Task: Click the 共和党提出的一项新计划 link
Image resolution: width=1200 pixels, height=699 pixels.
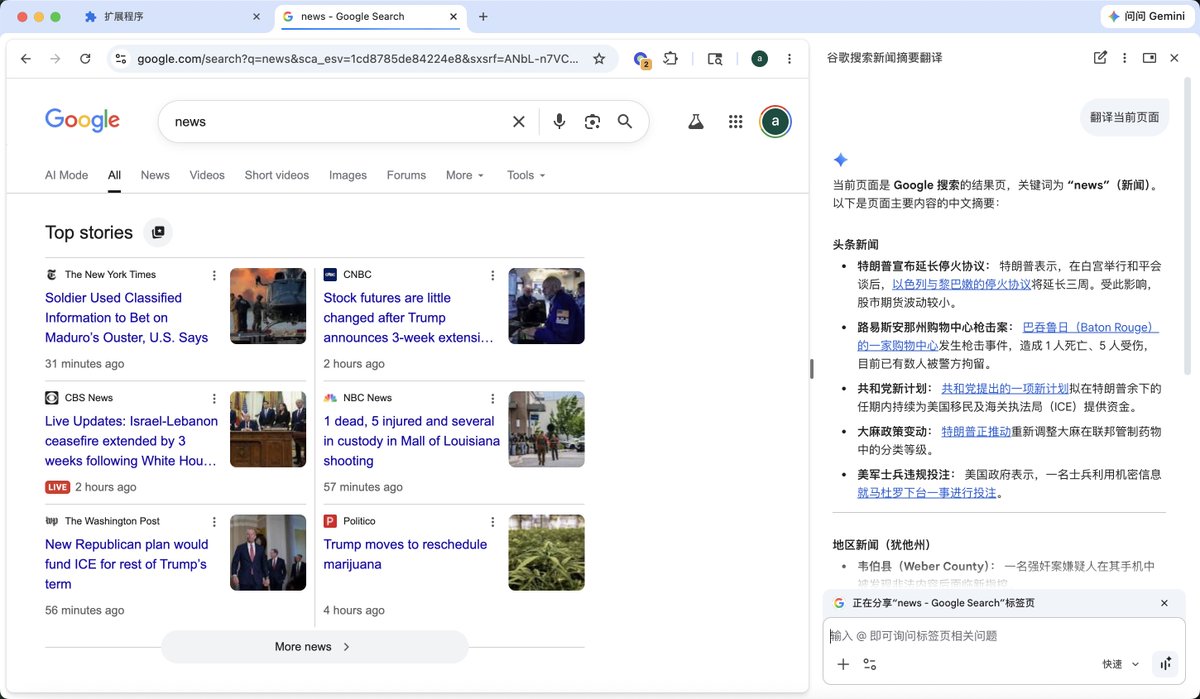Action: coord(1005,388)
